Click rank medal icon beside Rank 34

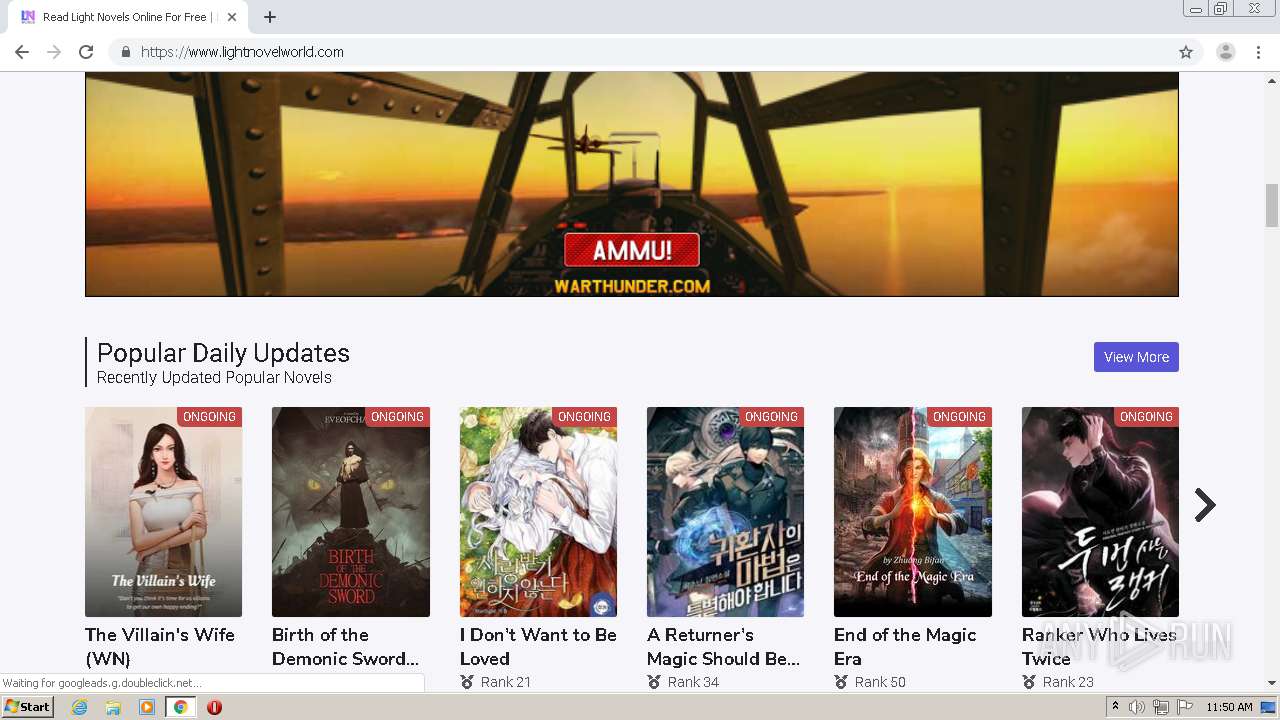pos(654,682)
